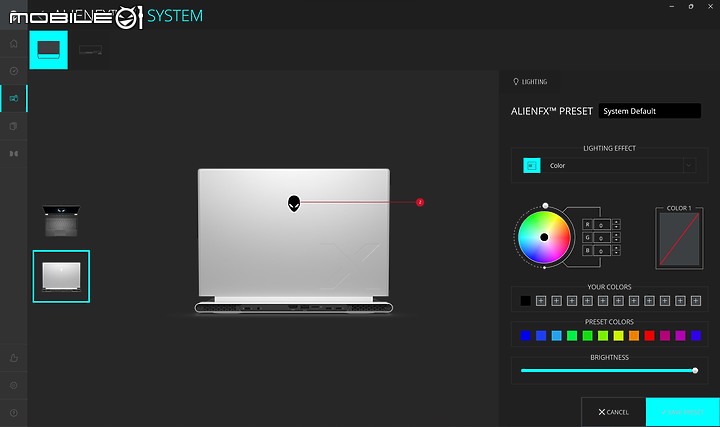This screenshot has width=720, height=427.
Task: Select the open-laptop keyboard view thumbnail
Action: point(62,221)
